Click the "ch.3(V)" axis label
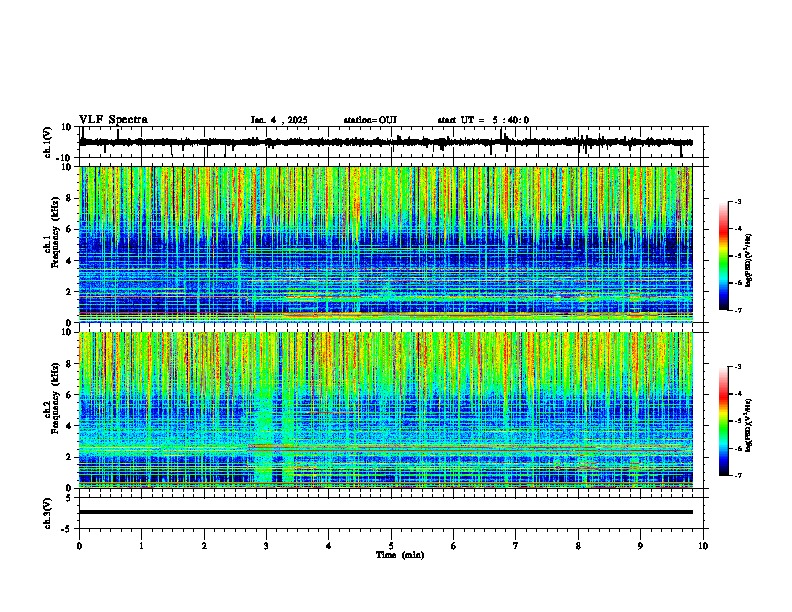Viewport: 792px width, 612px height. pos(48,513)
